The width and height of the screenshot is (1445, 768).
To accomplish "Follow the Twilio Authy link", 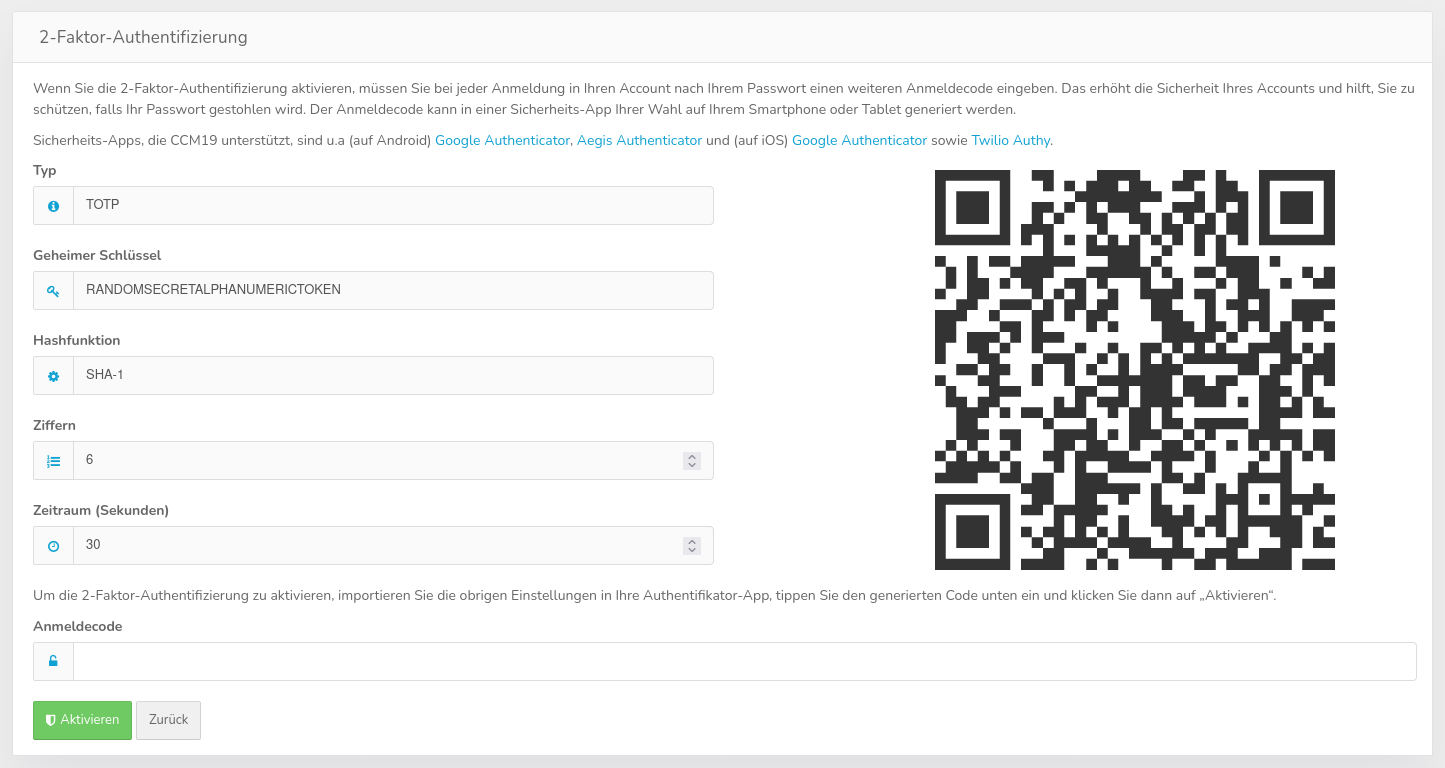I will point(1010,141).
